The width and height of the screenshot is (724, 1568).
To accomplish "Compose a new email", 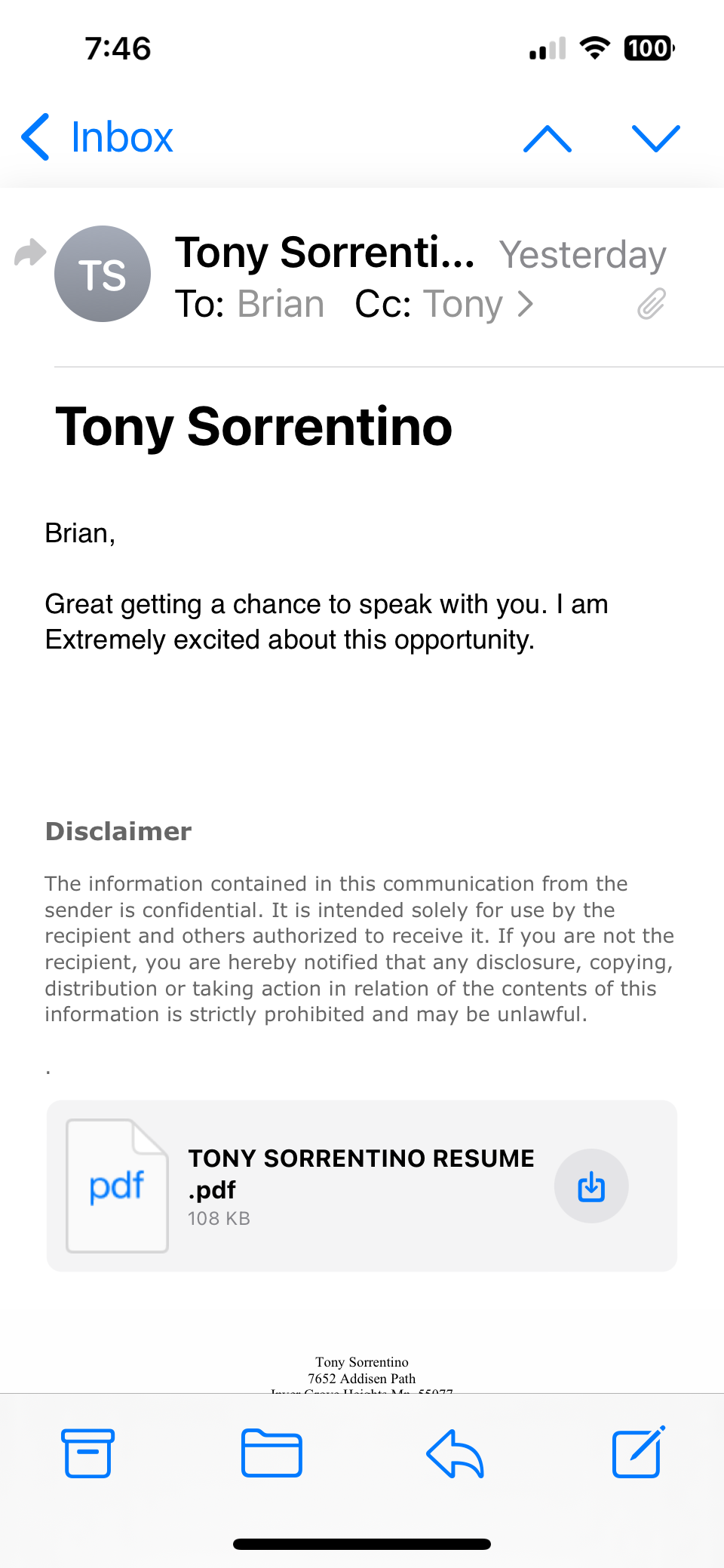I will tap(638, 1453).
